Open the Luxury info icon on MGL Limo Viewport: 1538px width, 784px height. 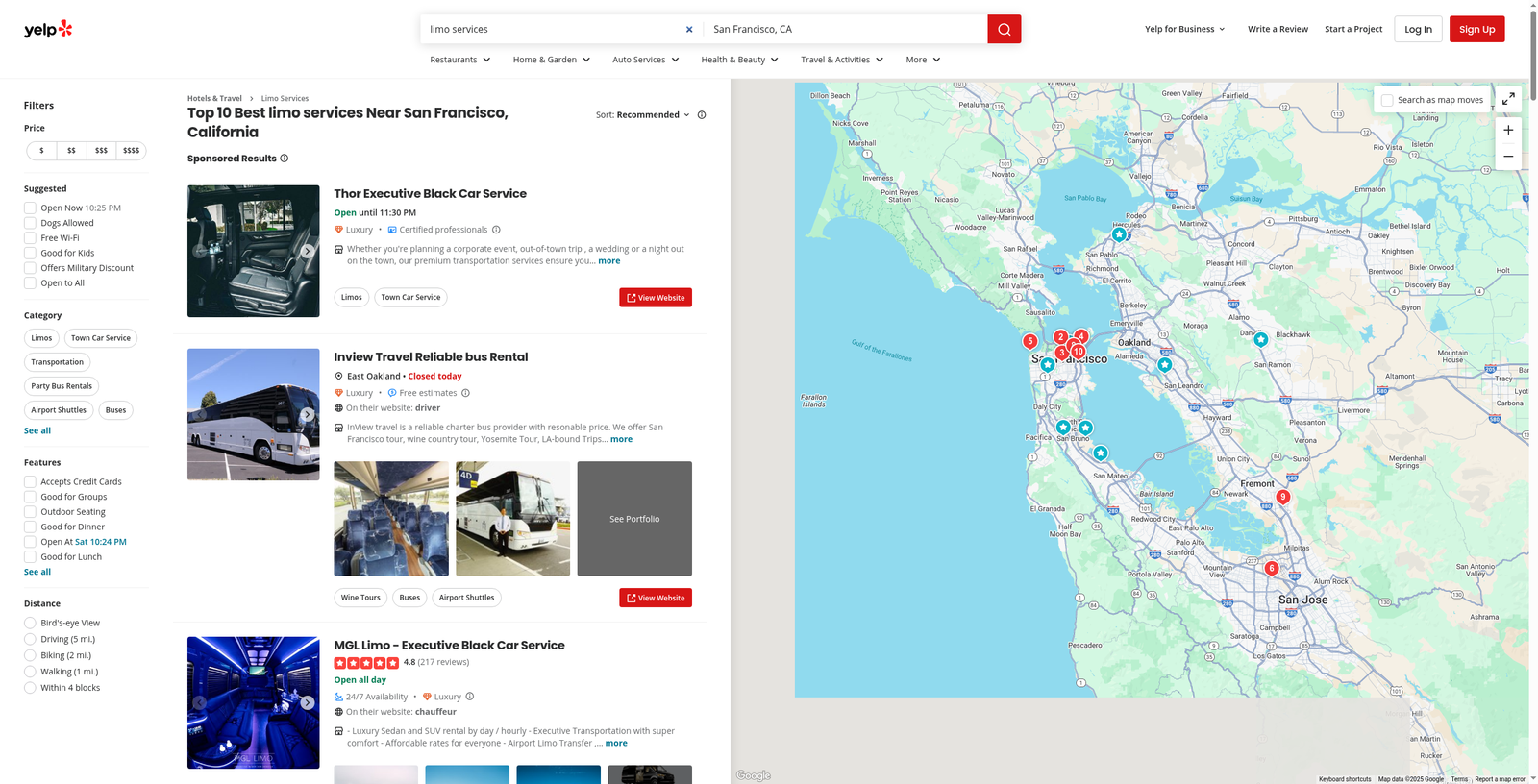click(x=469, y=697)
